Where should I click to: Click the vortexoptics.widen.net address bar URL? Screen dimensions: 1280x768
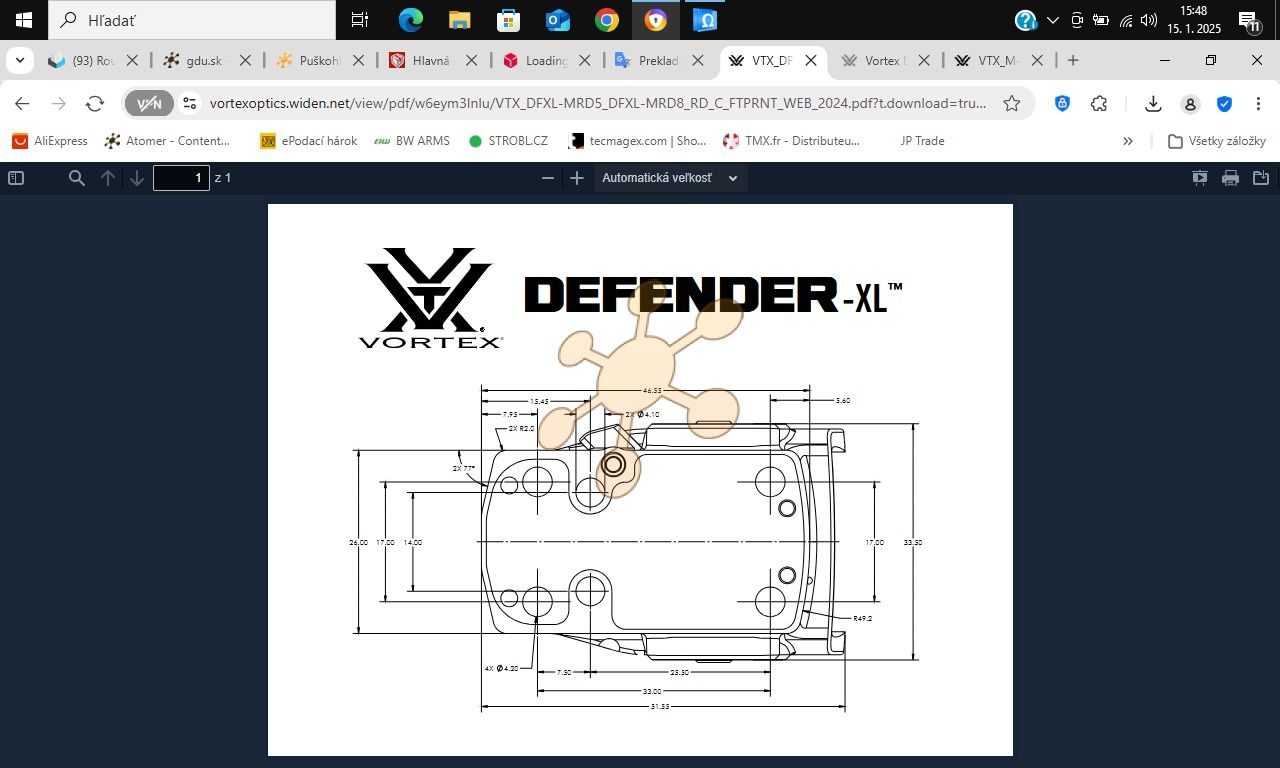[x=598, y=103]
